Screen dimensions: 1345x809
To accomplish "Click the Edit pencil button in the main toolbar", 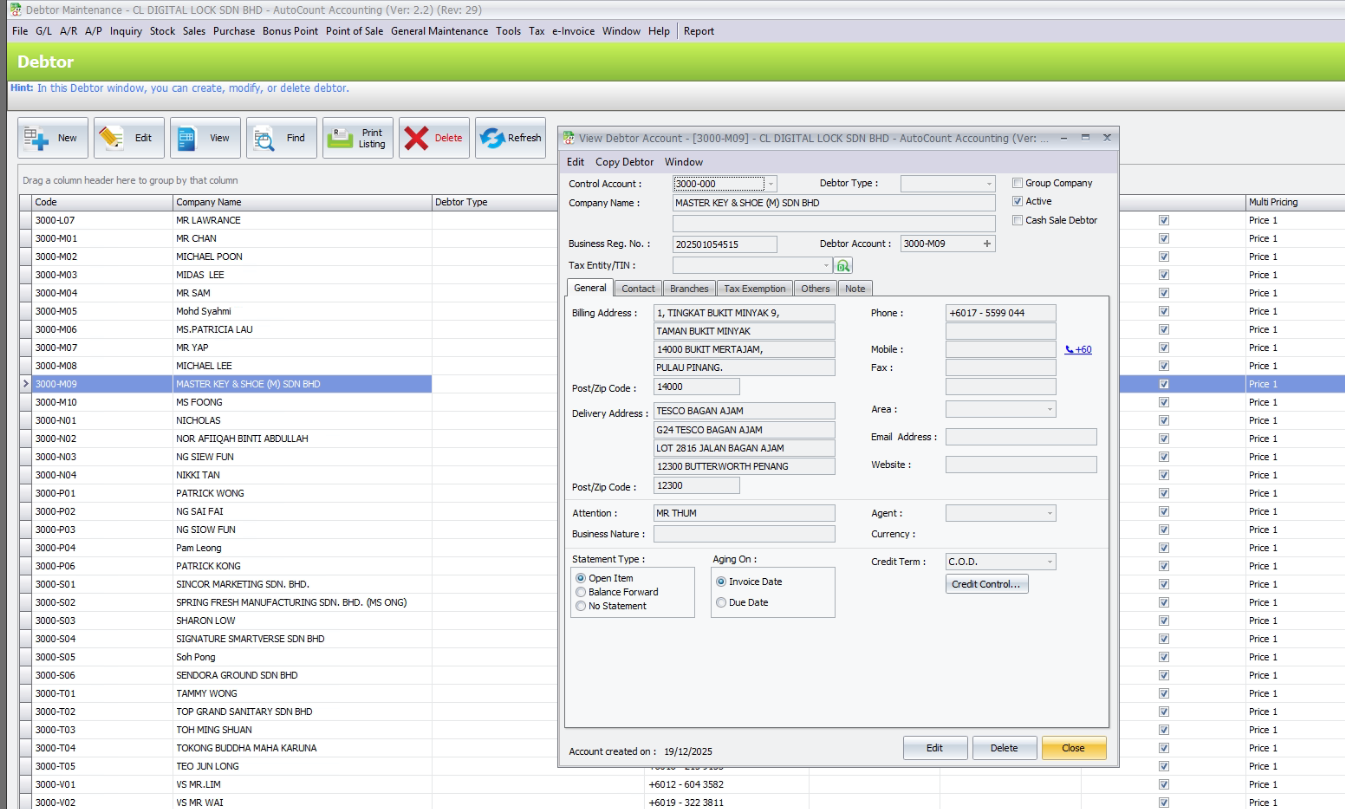I will point(129,138).
